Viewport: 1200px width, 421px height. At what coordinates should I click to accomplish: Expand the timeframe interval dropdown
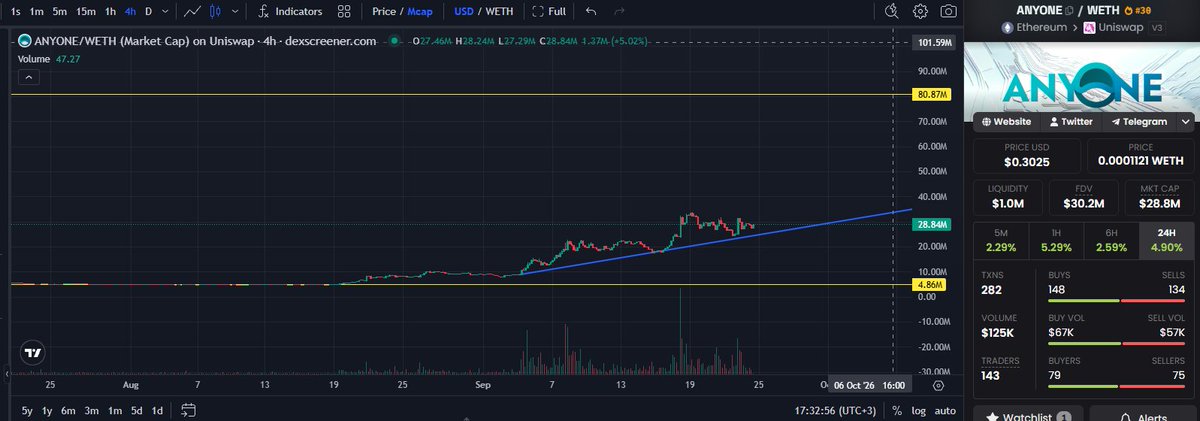tap(165, 11)
